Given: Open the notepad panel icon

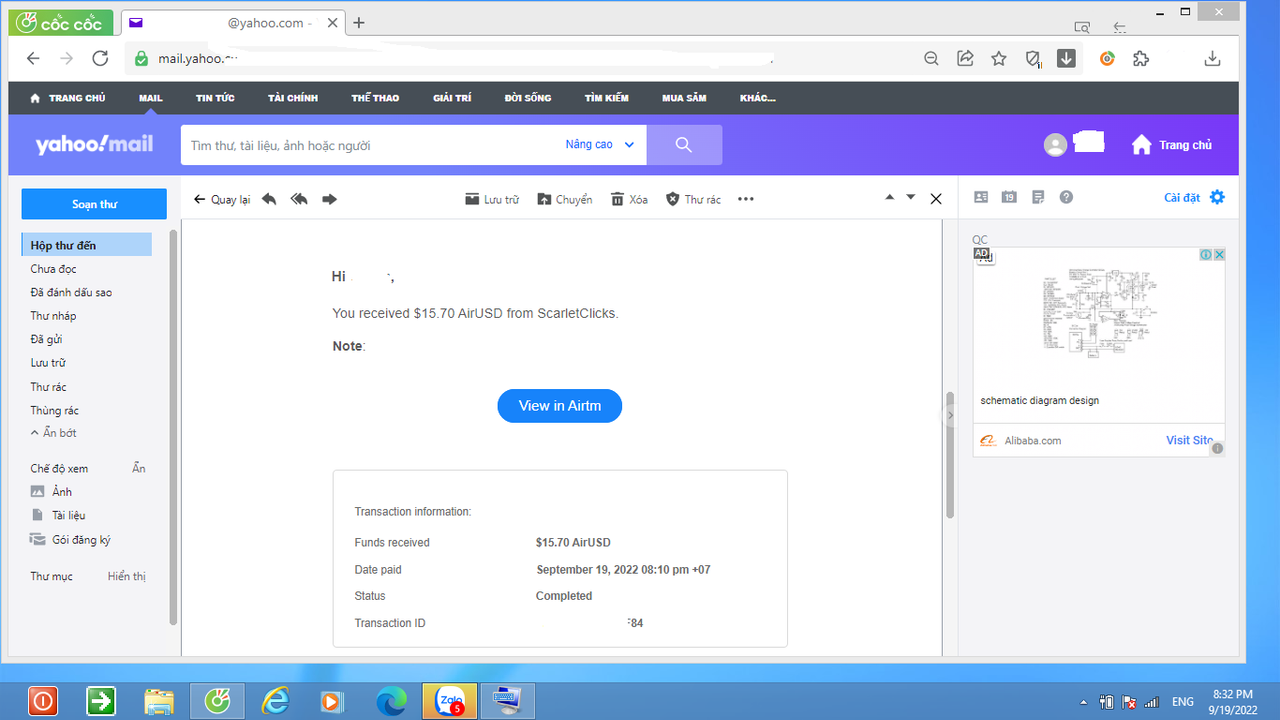Looking at the screenshot, I should click(1038, 197).
